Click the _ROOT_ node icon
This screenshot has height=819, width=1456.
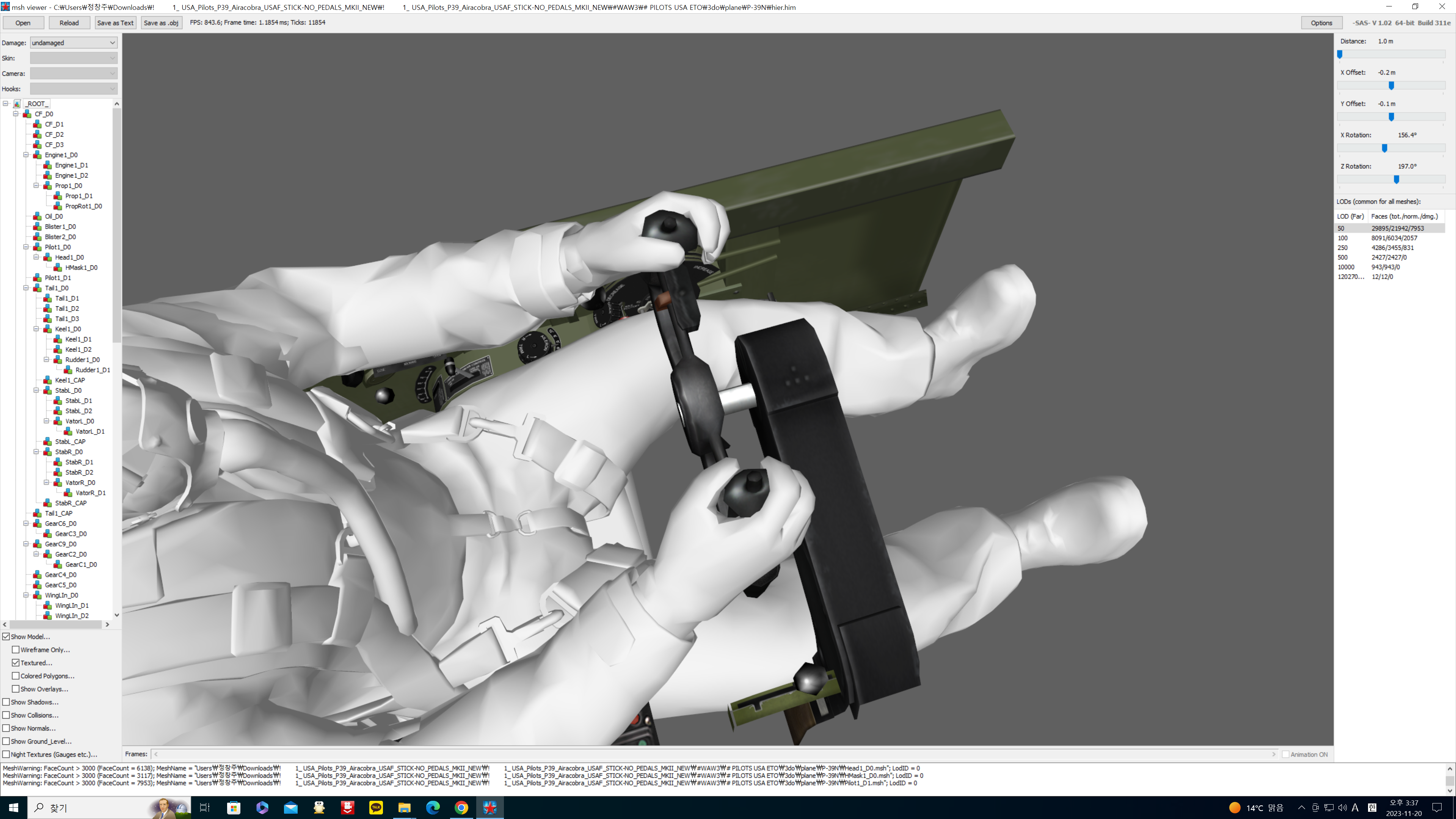17,104
